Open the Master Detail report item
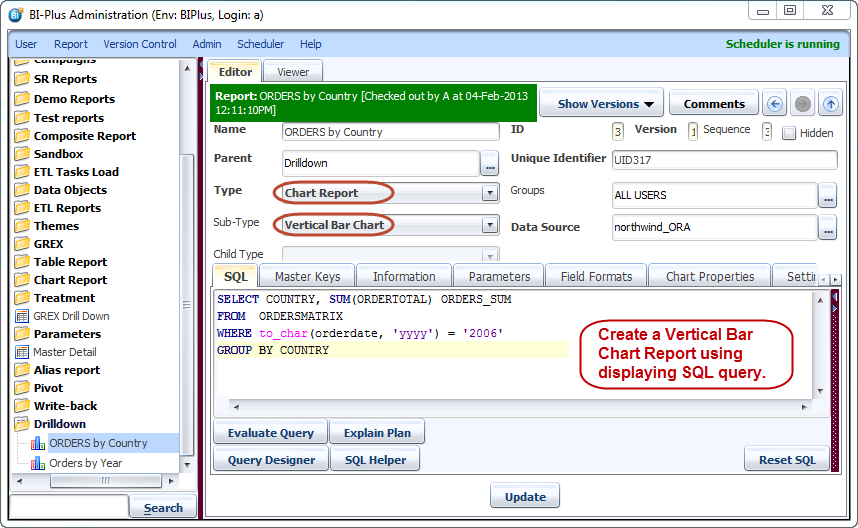Screen dimensions: 858x528 pyautogui.click(x=64, y=352)
